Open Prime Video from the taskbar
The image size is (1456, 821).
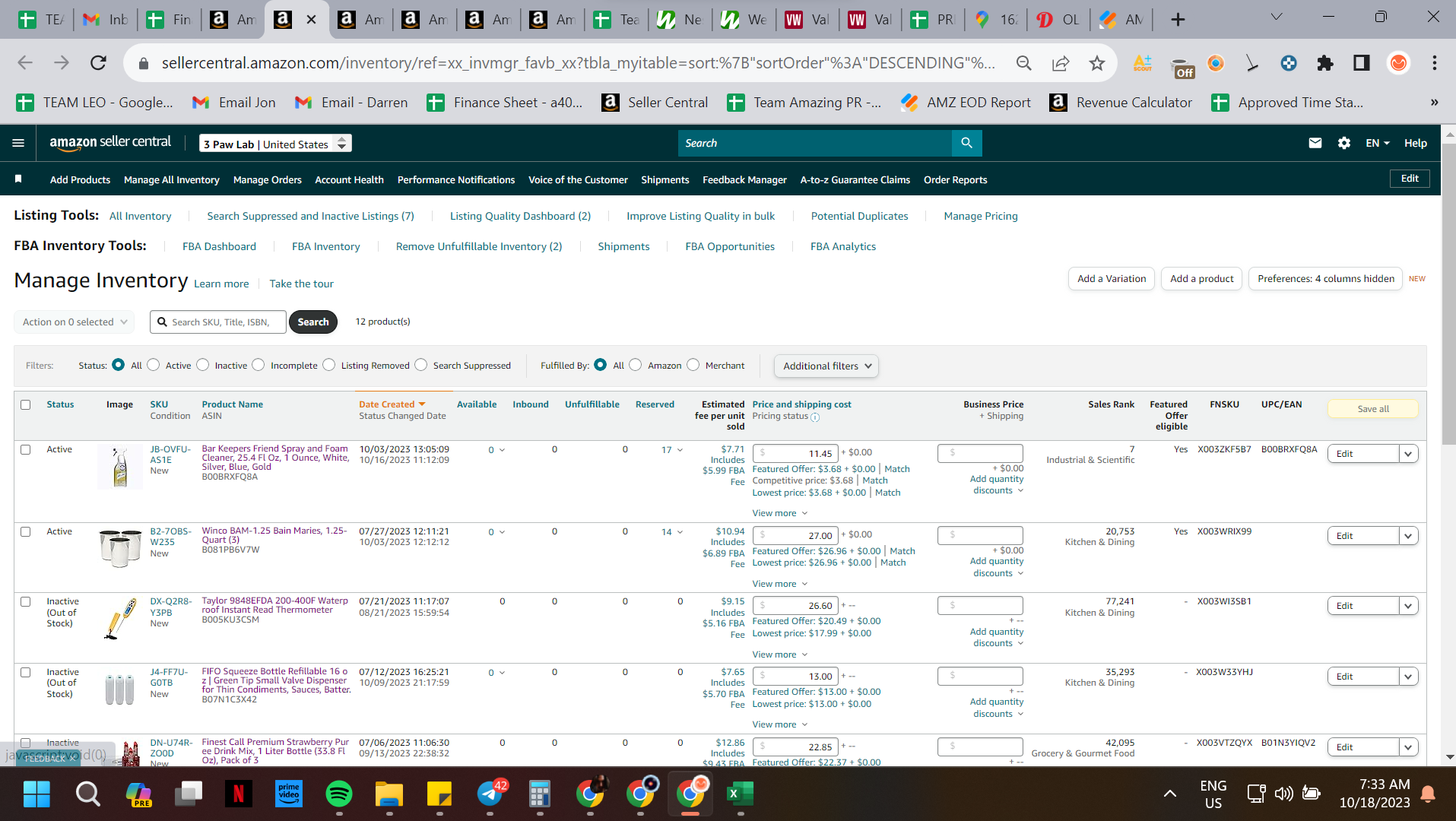[289, 794]
